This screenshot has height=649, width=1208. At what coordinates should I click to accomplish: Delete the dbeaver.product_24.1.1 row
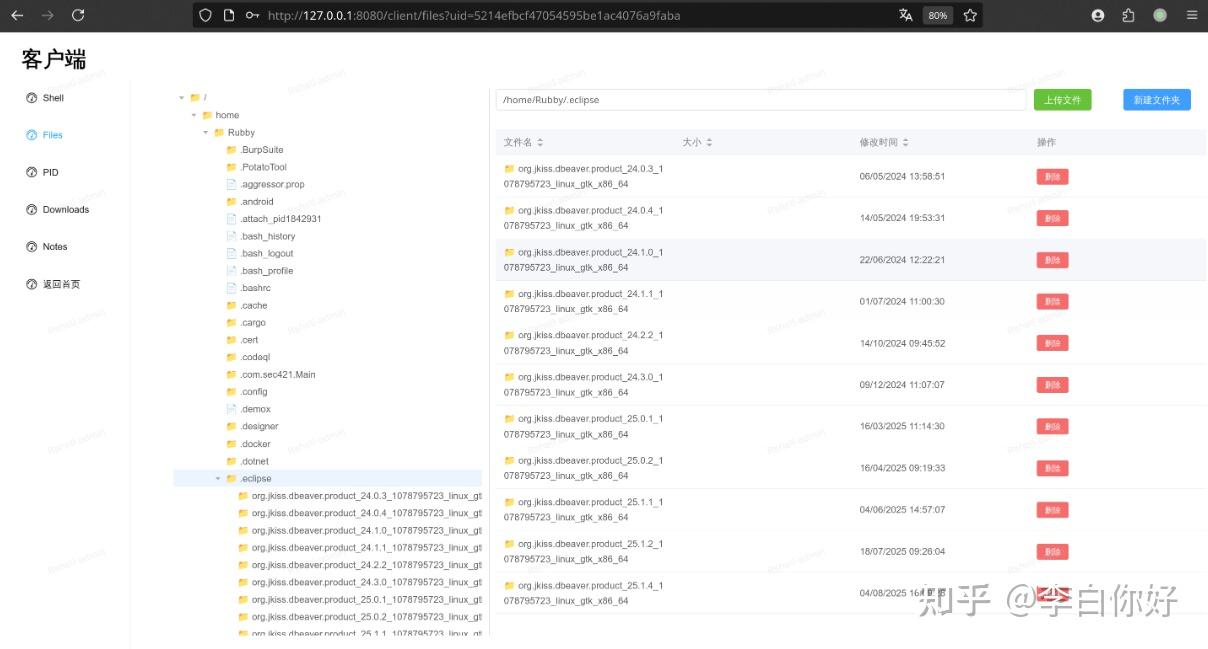point(1052,302)
